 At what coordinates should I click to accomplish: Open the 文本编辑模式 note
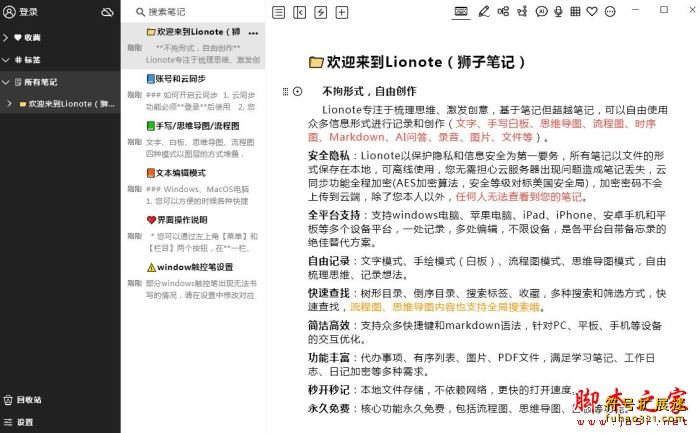pyautogui.click(x=193, y=187)
